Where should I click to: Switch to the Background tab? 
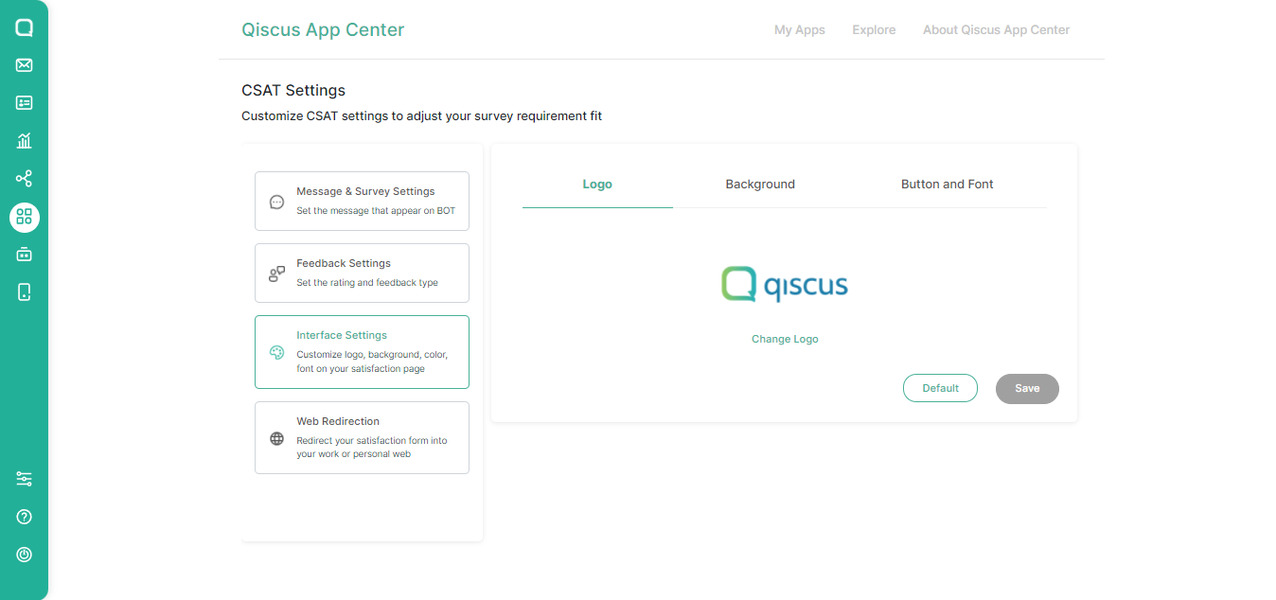(x=760, y=184)
